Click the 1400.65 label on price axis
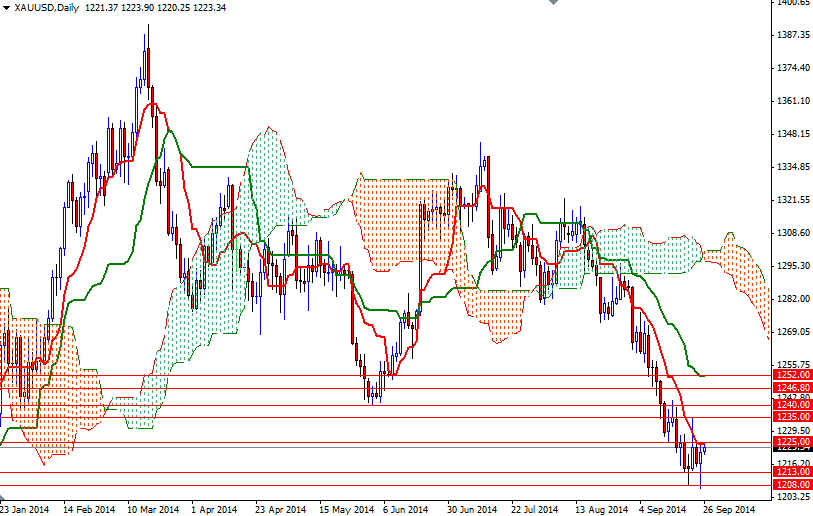The height and width of the screenshot is (516, 813). (793, 3)
